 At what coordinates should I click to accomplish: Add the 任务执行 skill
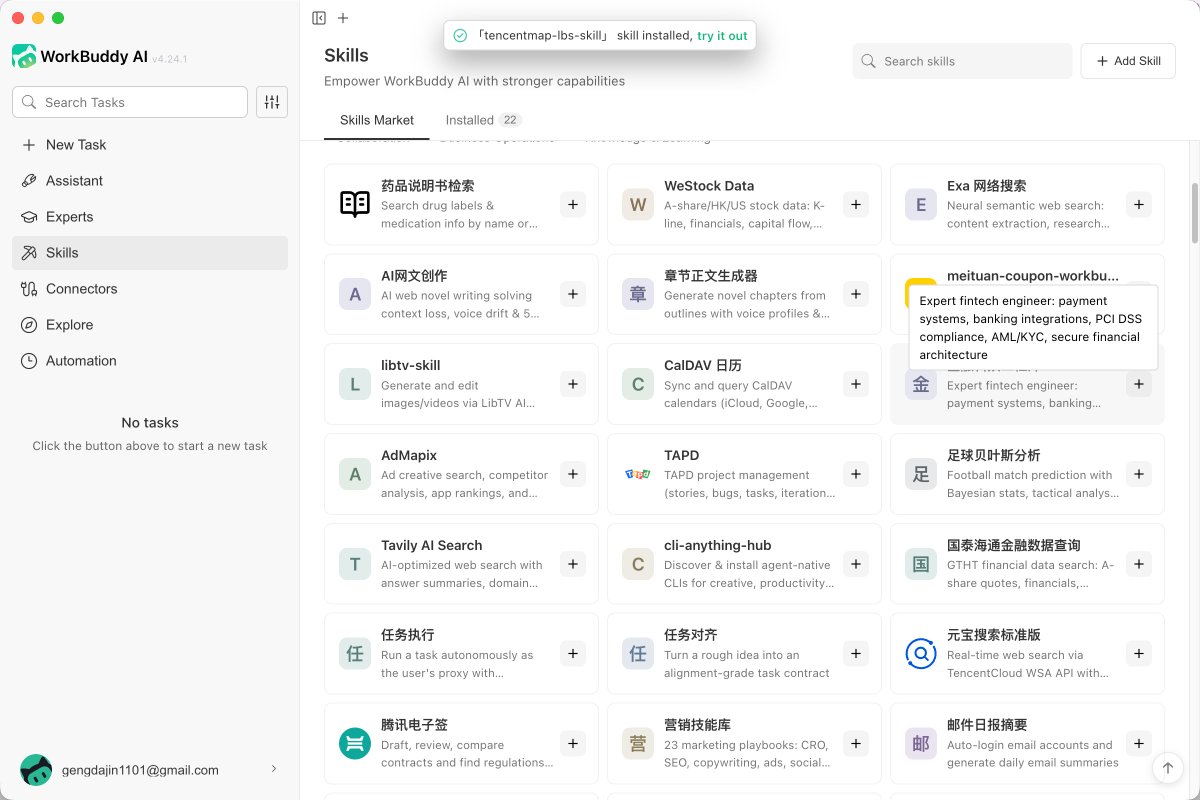tap(573, 654)
